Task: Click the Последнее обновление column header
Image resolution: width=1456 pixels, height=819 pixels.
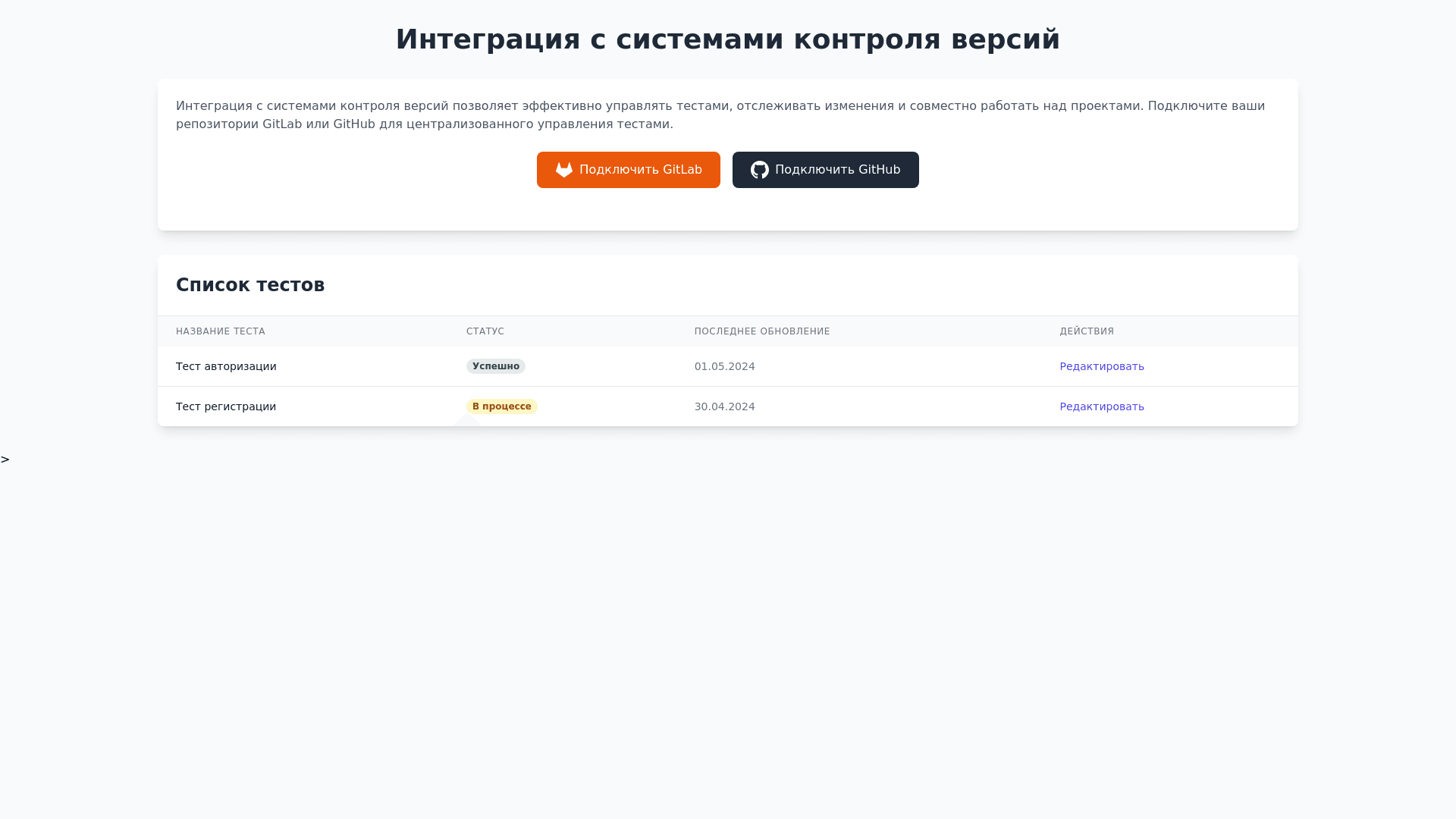Action: pyautogui.click(x=762, y=331)
